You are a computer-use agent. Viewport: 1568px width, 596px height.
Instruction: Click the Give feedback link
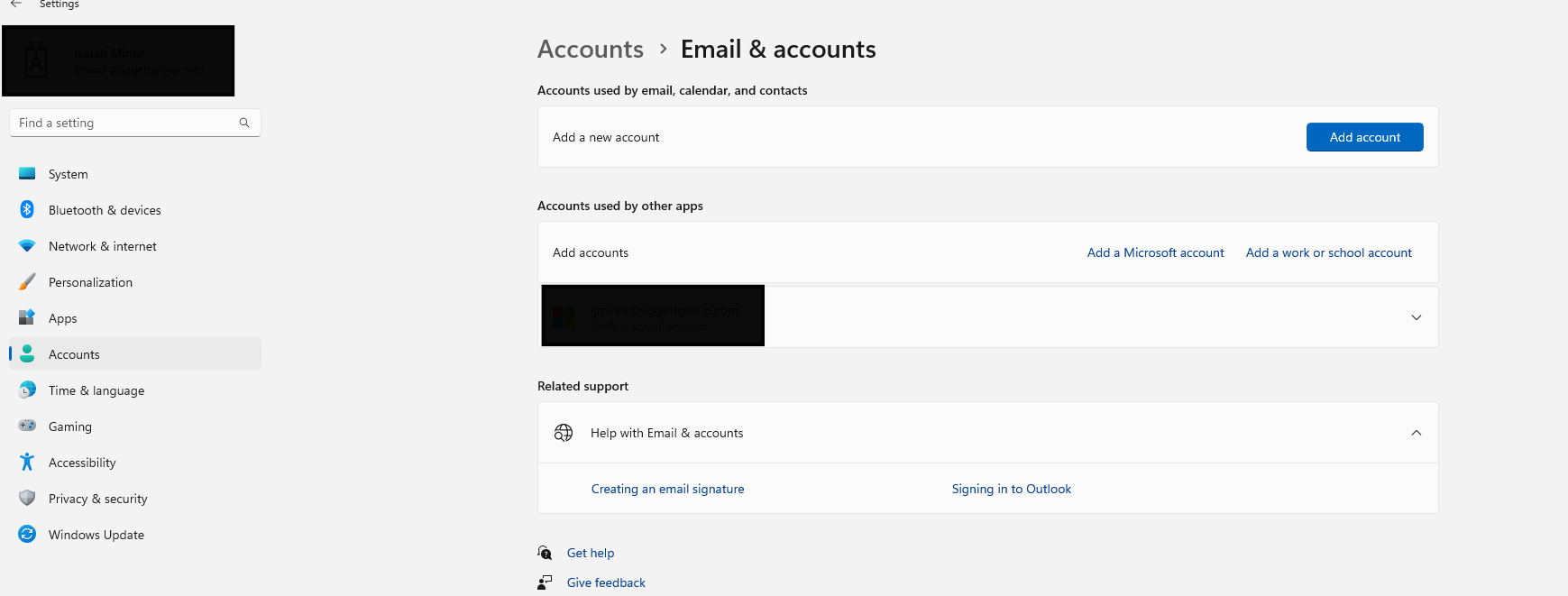[606, 582]
